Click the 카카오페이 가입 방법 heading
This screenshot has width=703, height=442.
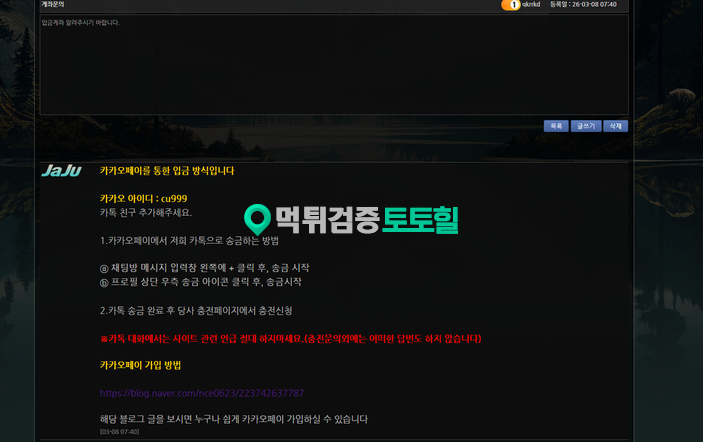[140, 366]
